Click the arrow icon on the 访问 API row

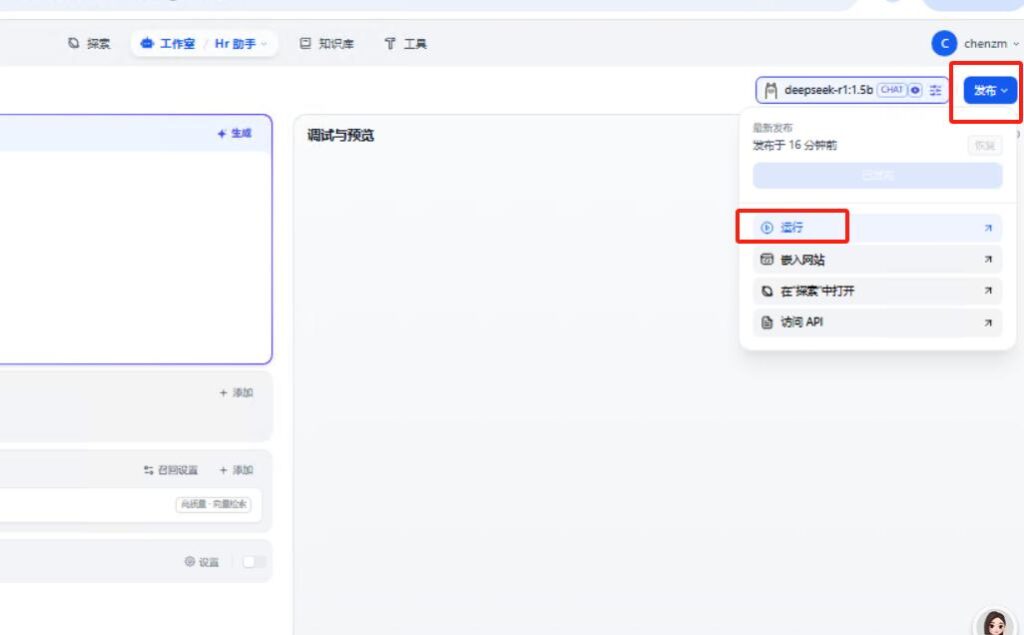click(x=987, y=323)
